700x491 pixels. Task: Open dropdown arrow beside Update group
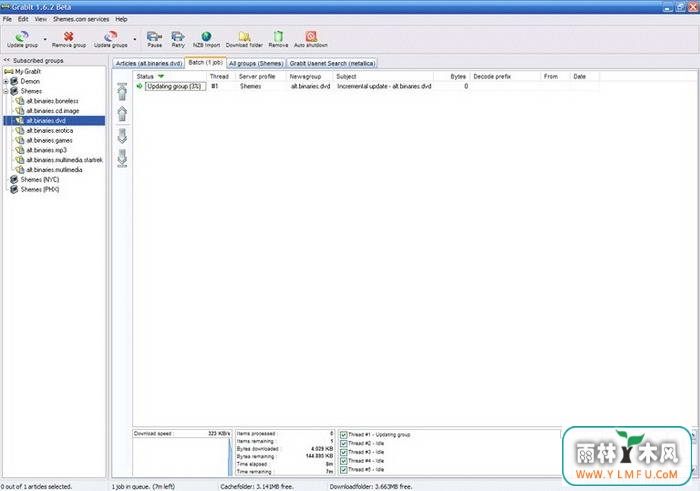[45, 39]
